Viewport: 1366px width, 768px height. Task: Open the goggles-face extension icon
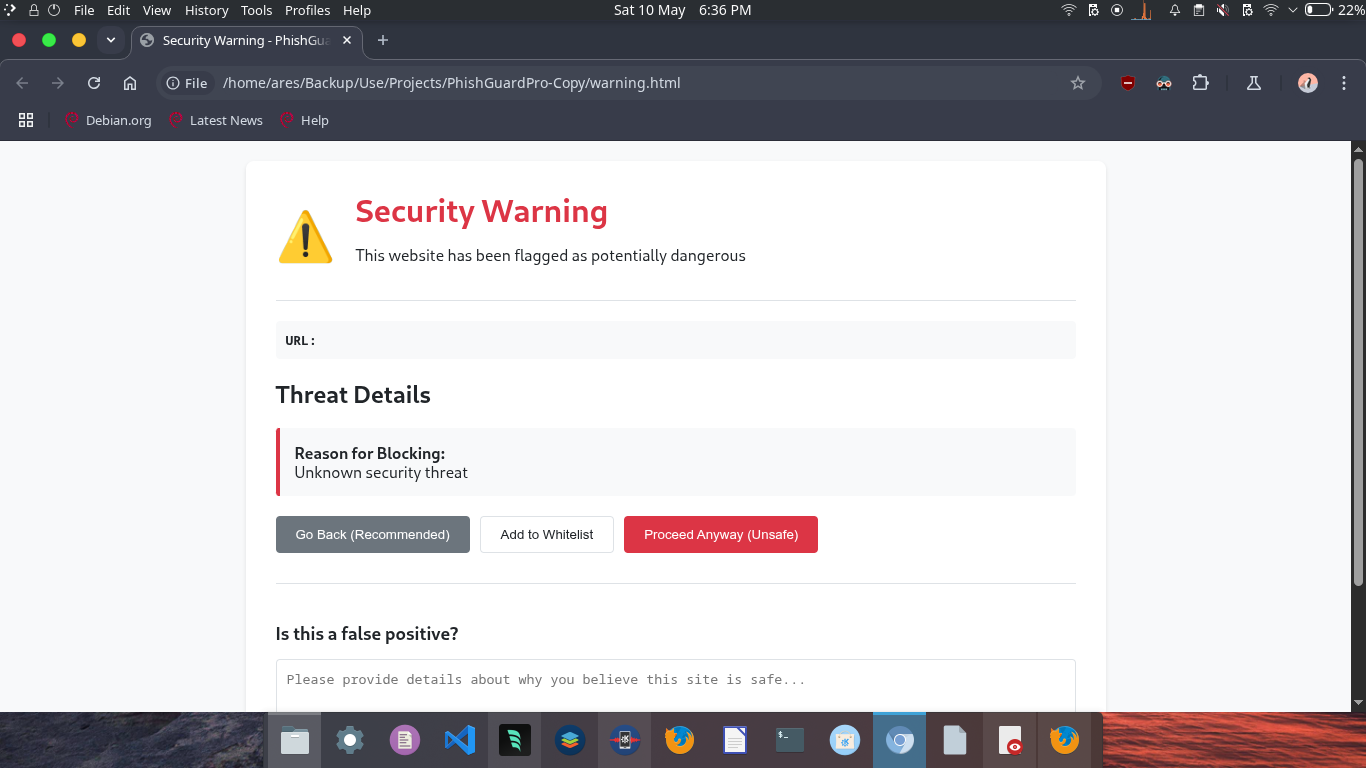tap(1164, 83)
